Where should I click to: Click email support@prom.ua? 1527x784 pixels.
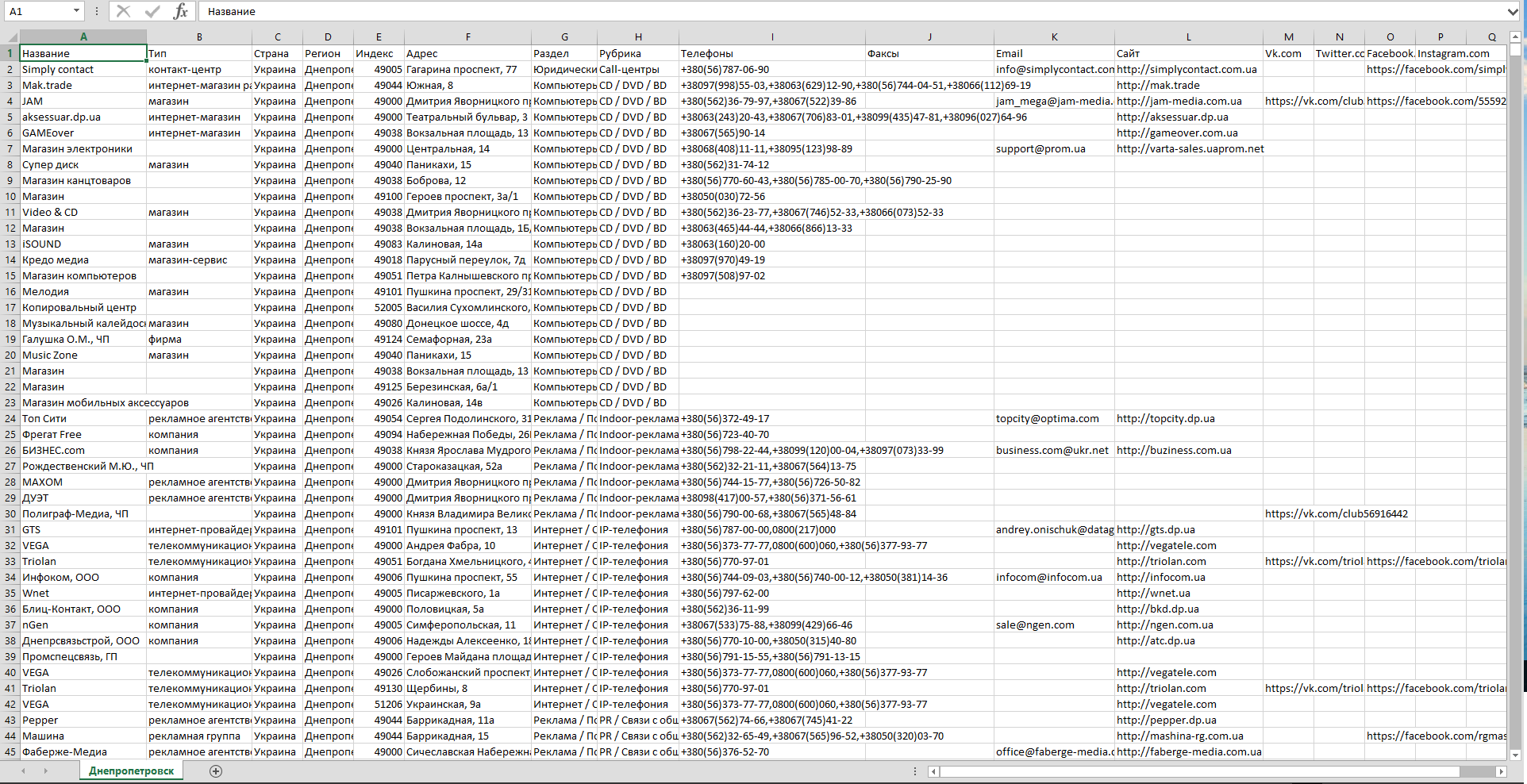(1040, 148)
